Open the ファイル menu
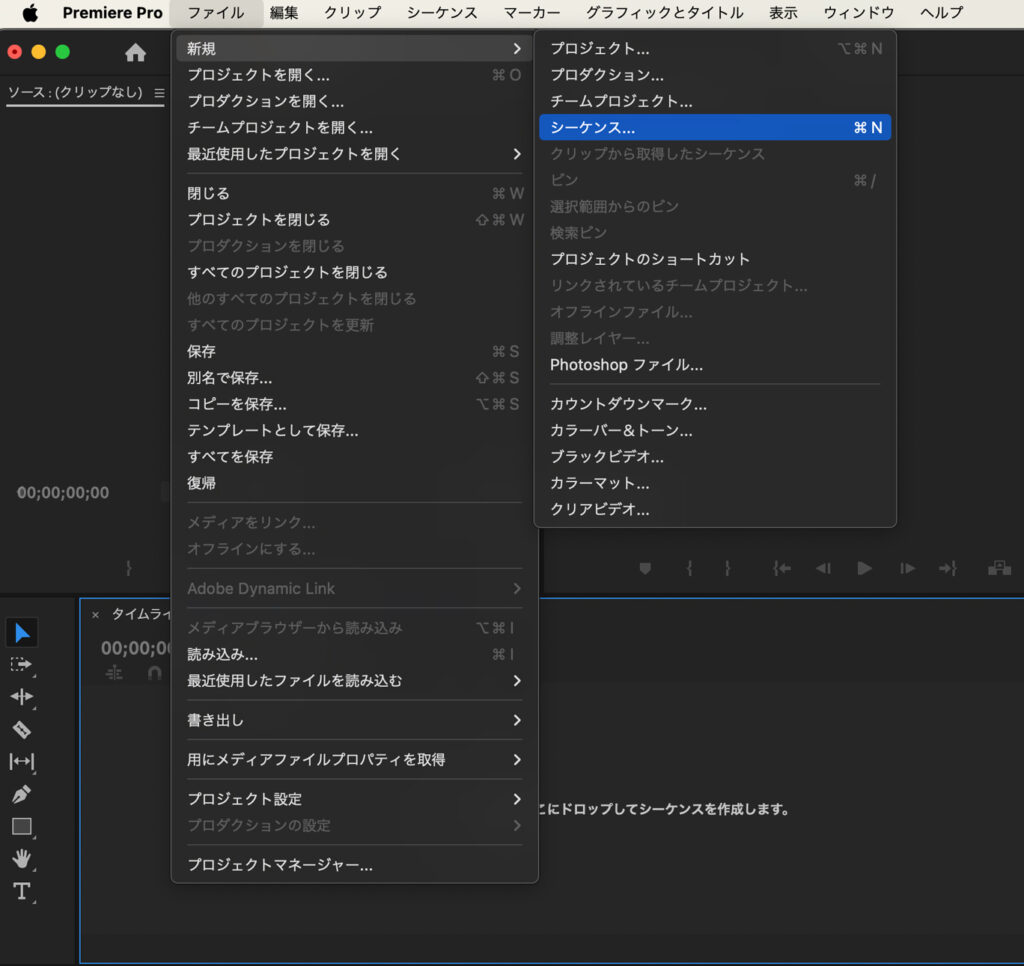1024x966 pixels. [x=216, y=13]
